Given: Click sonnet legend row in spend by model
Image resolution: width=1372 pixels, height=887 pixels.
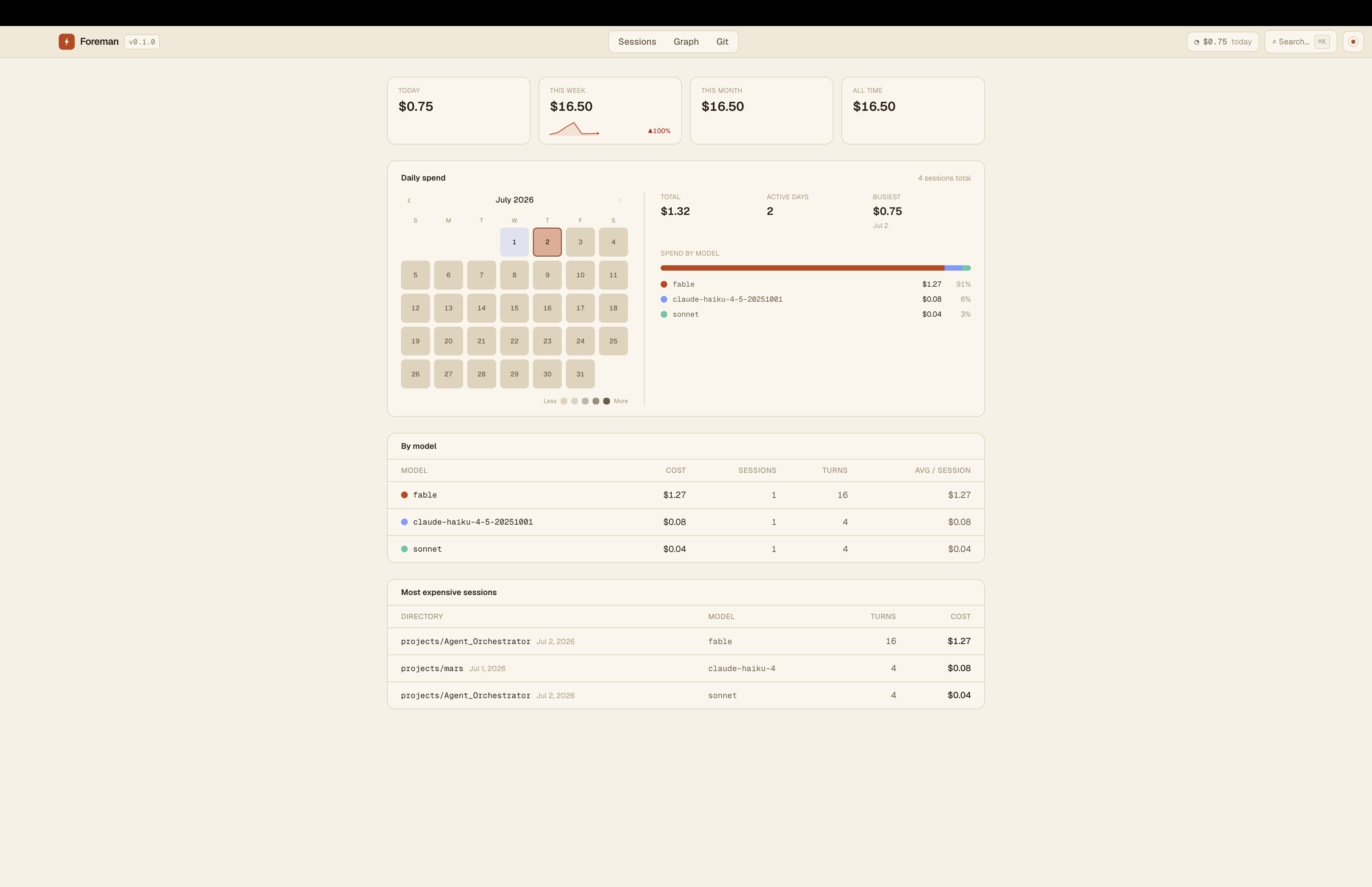Looking at the screenshot, I should (815, 314).
